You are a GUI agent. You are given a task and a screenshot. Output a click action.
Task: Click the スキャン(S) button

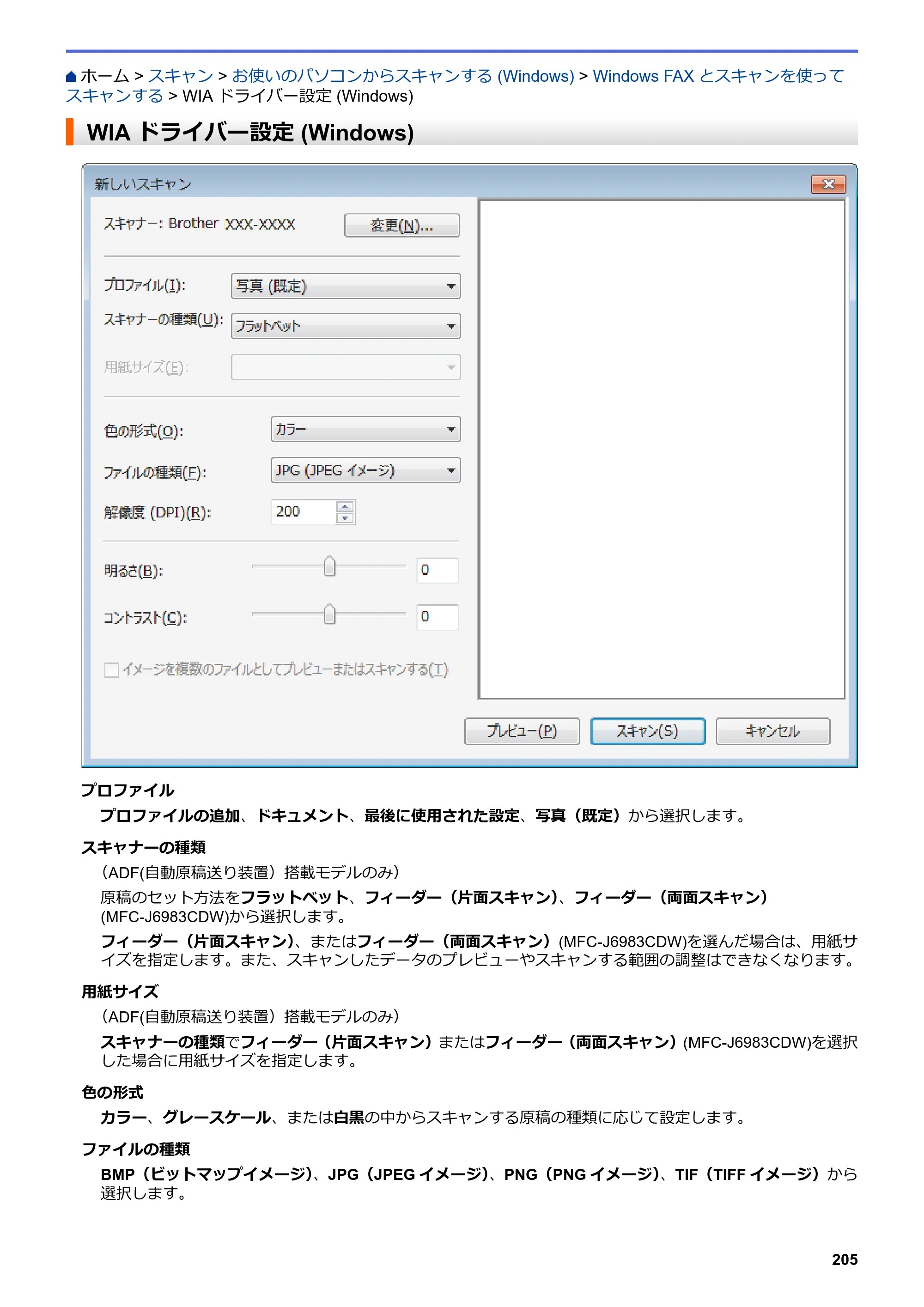pos(648,731)
